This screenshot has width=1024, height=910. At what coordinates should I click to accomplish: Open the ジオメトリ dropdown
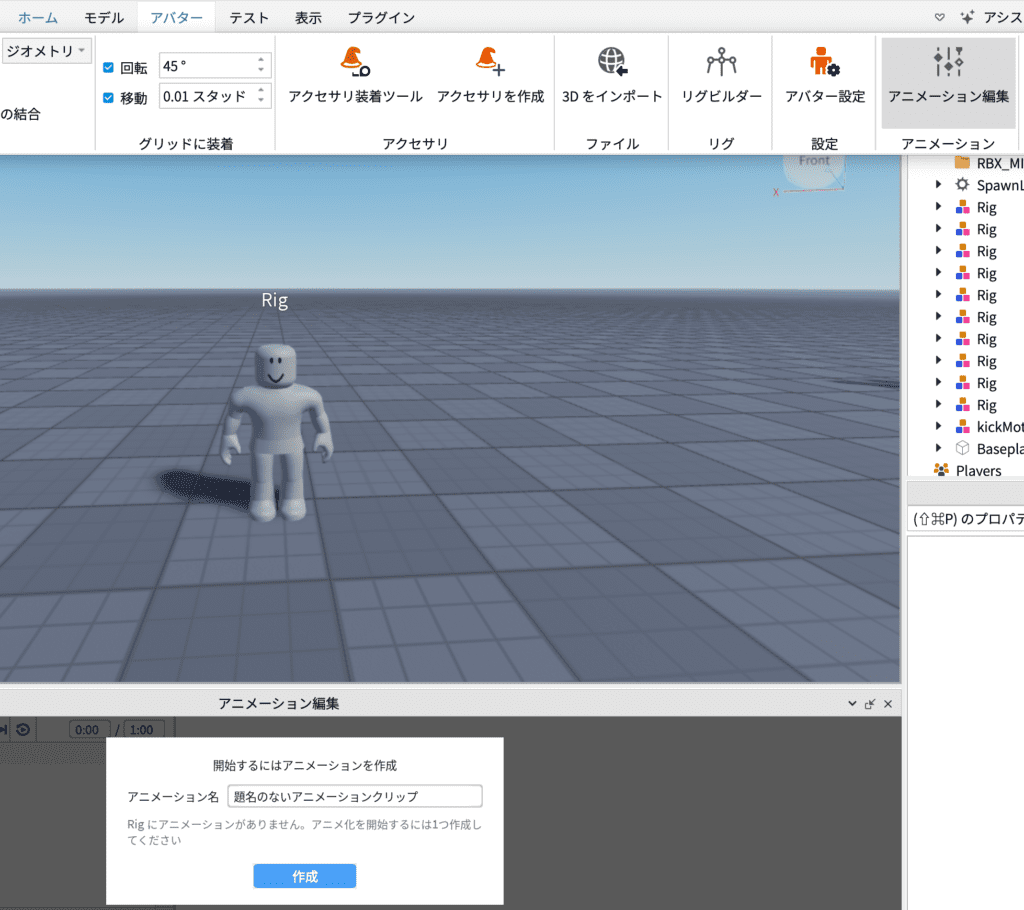(46, 51)
